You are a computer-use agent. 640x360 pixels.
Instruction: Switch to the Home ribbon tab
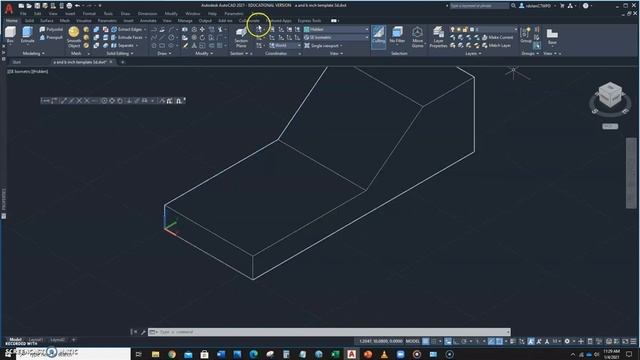click(x=11, y=20)
